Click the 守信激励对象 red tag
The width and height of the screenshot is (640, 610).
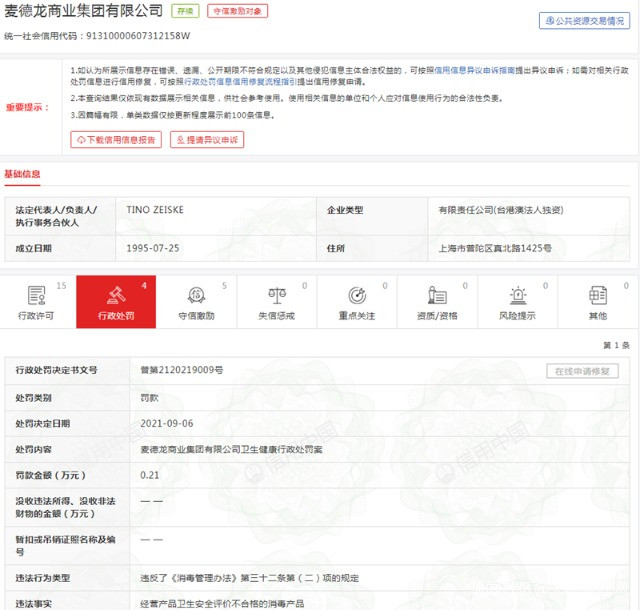237,11
